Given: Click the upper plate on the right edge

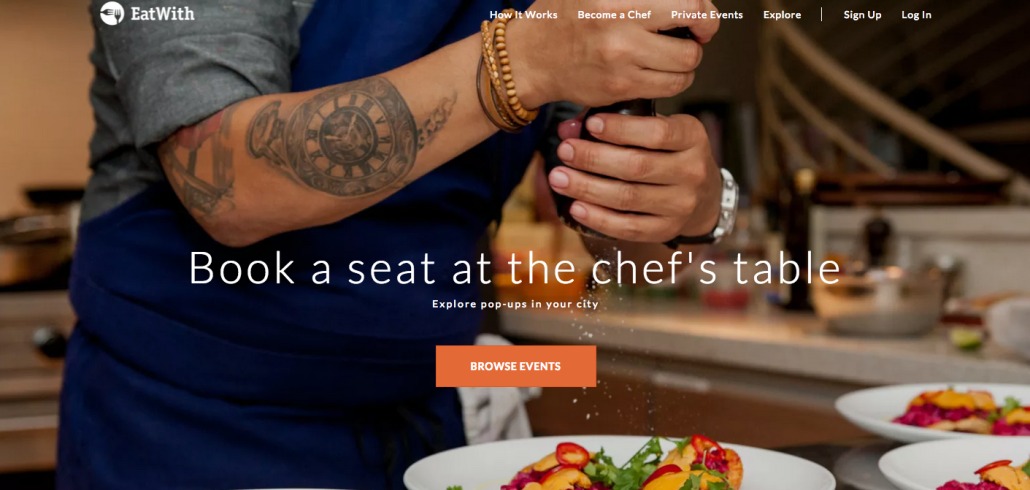Looking at the screenshot, I should coord(933,412).
